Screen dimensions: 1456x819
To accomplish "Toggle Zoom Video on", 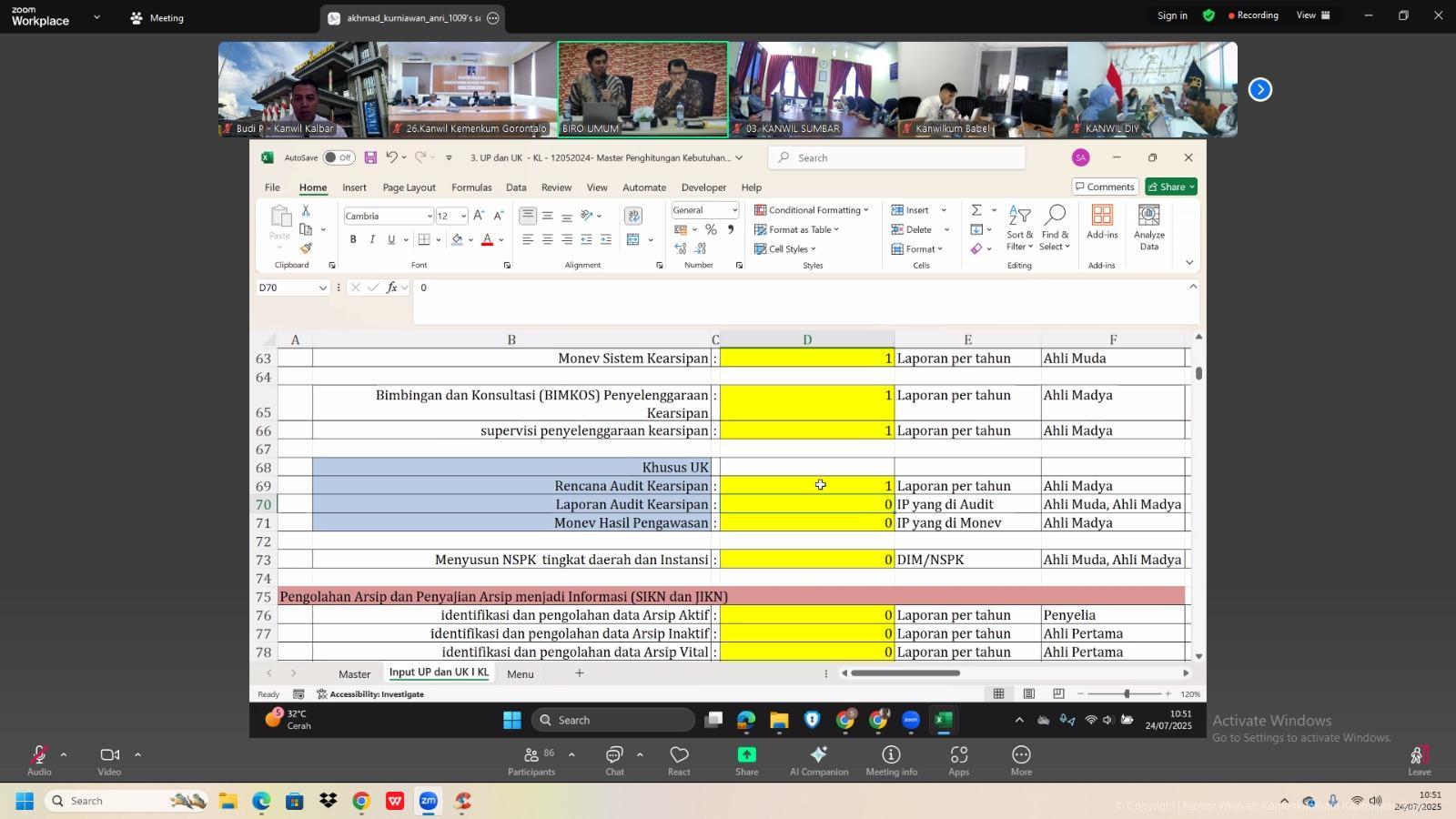I will pos(109,760).
